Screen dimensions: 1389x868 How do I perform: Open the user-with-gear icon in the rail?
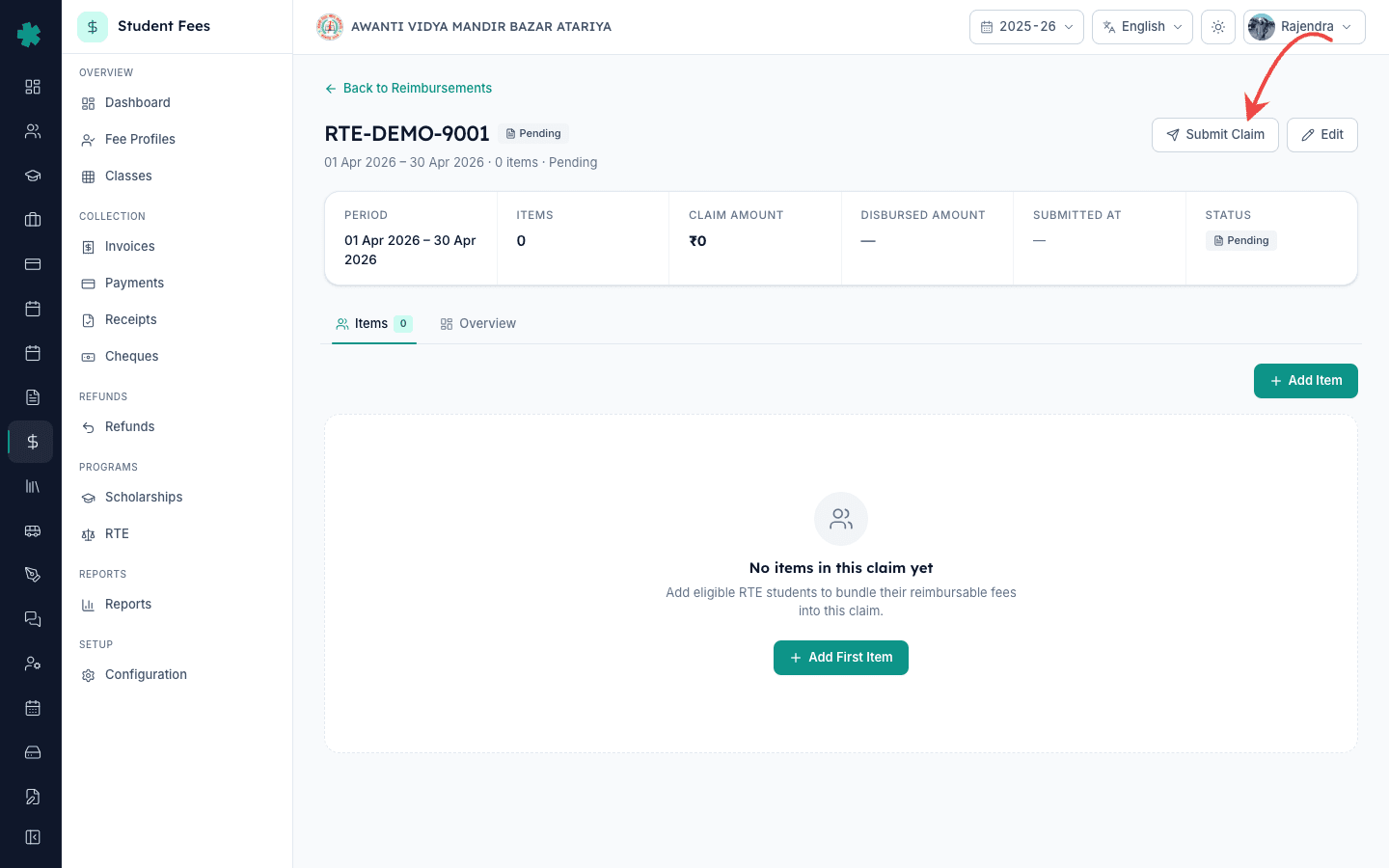33,664
